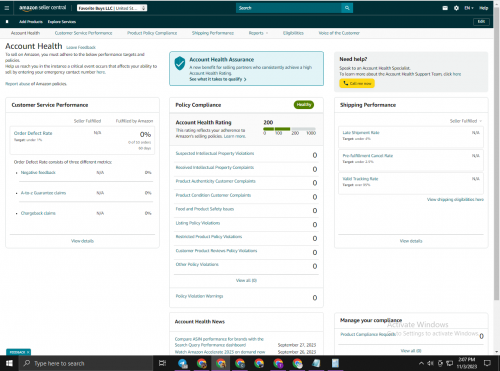This screenshot has width=500, height=371.
Task: Click the Call me now button
Action: tap(357, 83)
